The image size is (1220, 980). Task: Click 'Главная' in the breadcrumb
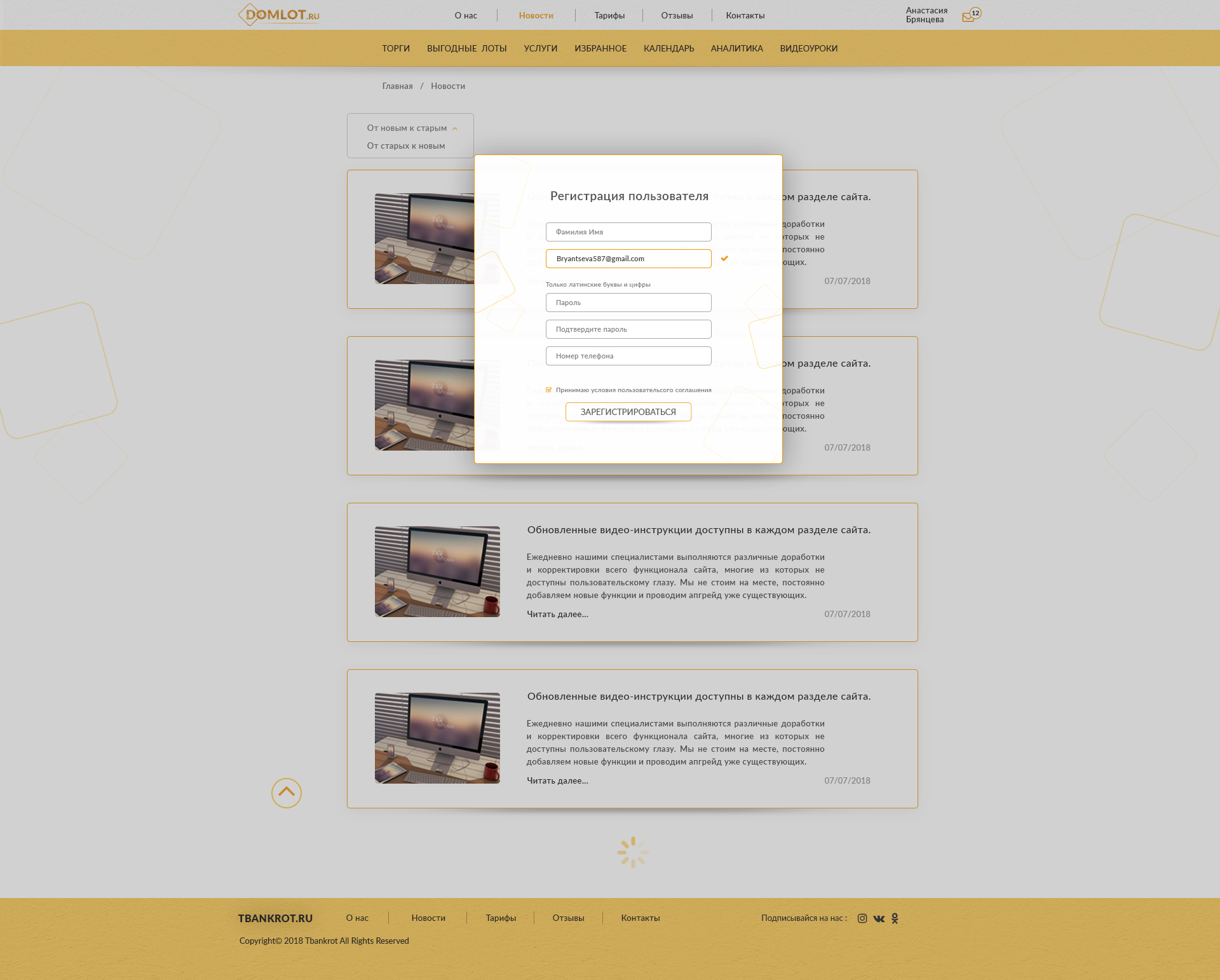point(398,86)
